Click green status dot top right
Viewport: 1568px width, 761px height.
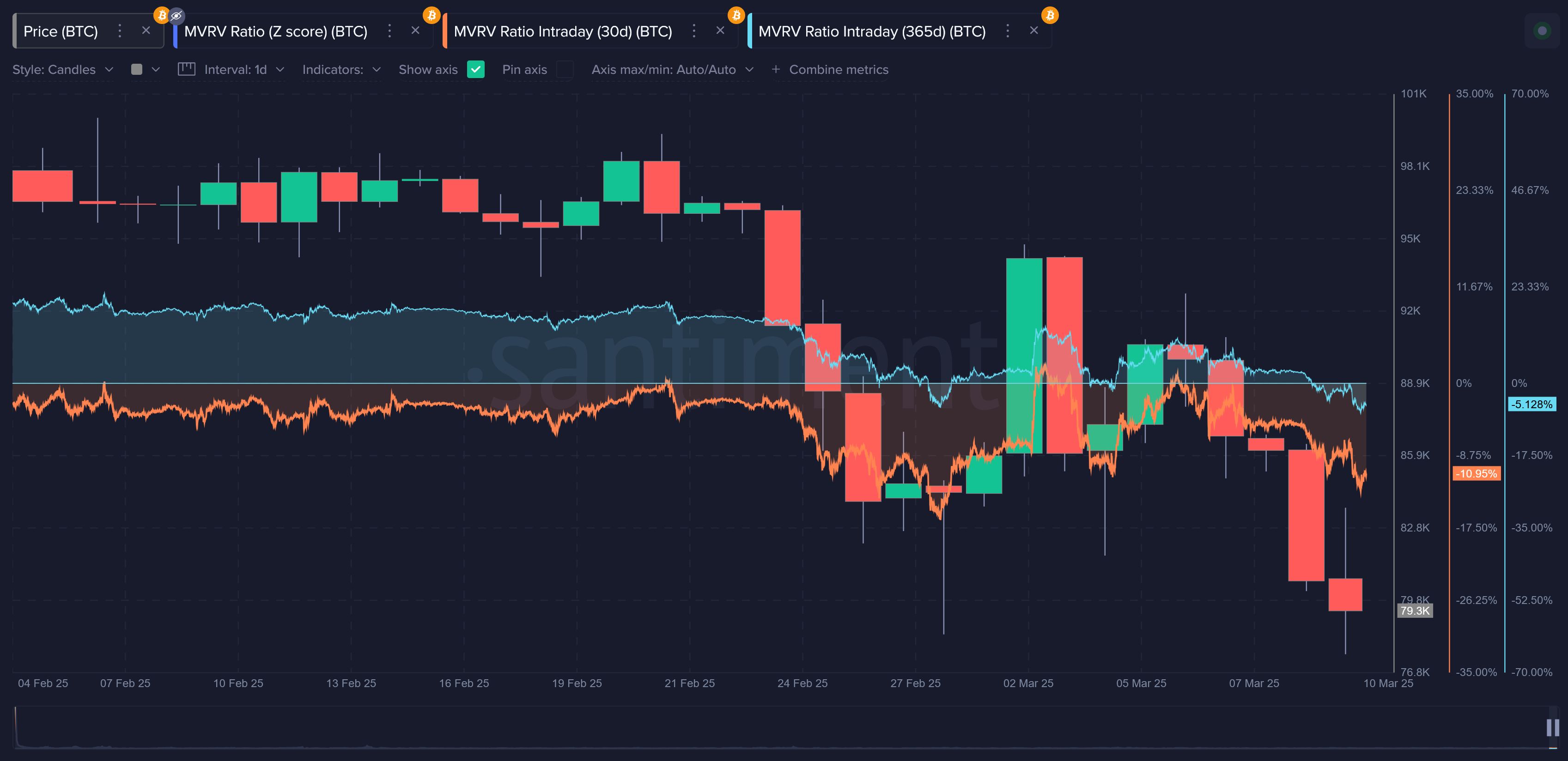[1542, 30]
